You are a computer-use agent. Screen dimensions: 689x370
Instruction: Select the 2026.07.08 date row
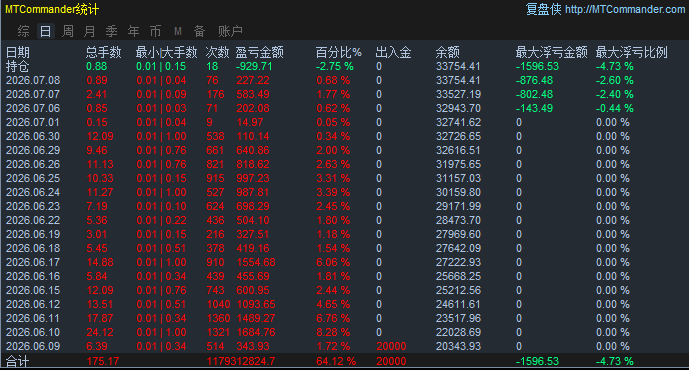pyautogui.click(x=33, y=80)
